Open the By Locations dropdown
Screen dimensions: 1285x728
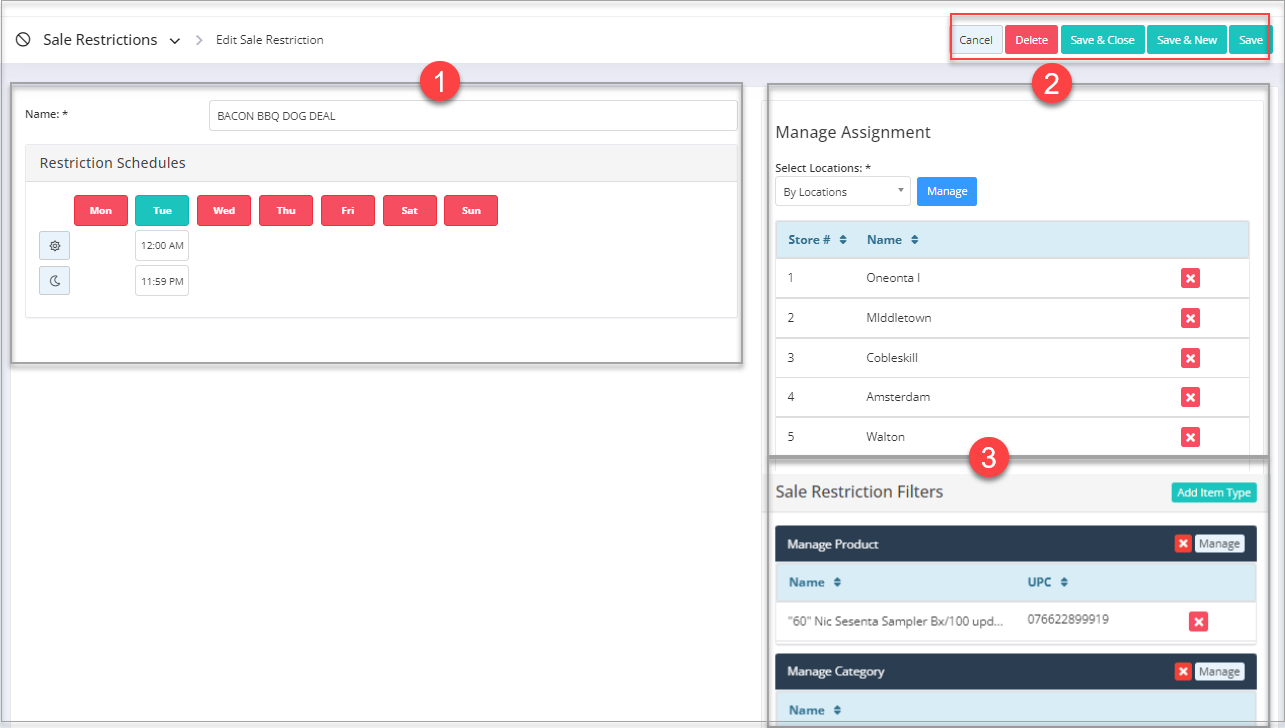pos(842,192)
